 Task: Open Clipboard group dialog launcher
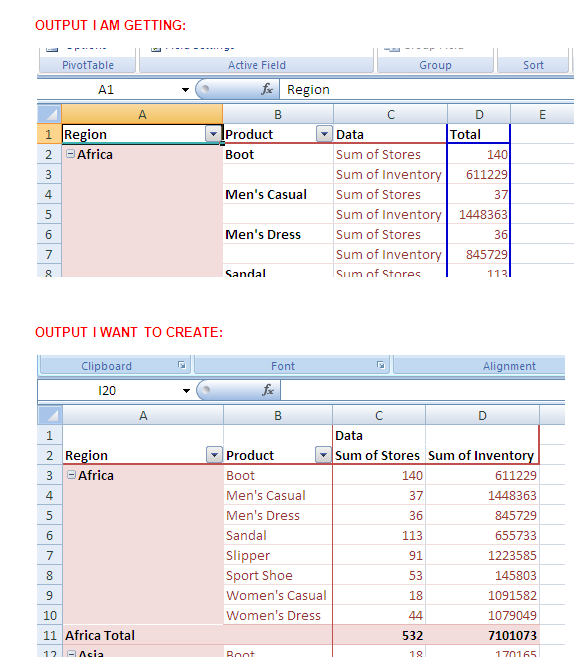click(x=182, y=365)
